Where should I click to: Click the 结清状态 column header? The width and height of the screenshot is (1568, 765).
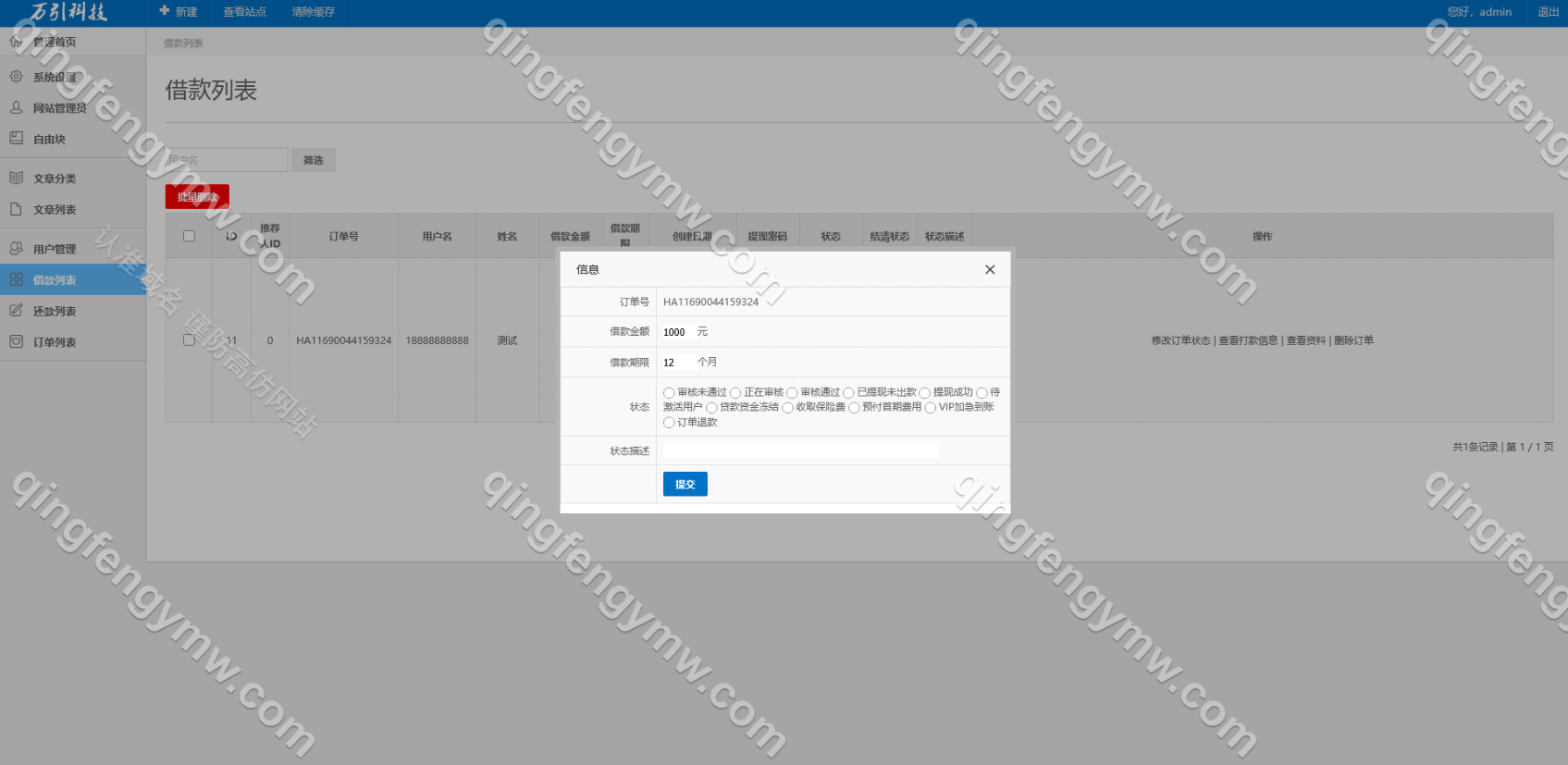(x=890, y=237)
